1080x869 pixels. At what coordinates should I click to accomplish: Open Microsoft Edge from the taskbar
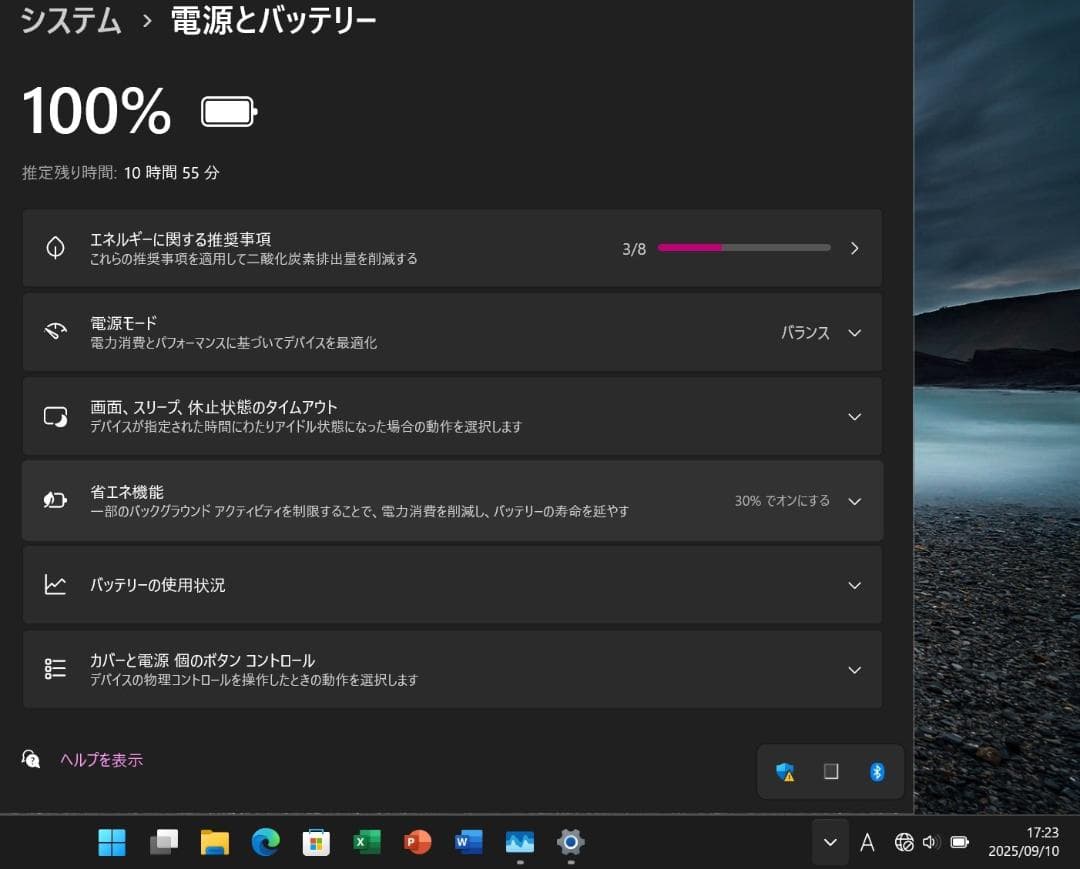[x=264, y=843]
